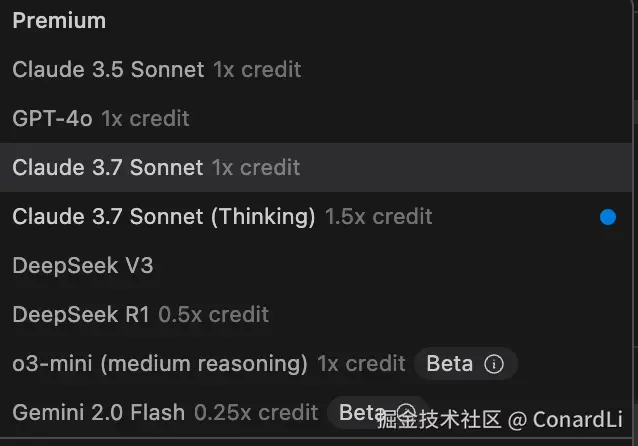
Task: Click 1x credit label next to GPT-4o
Action: point(145,119)
